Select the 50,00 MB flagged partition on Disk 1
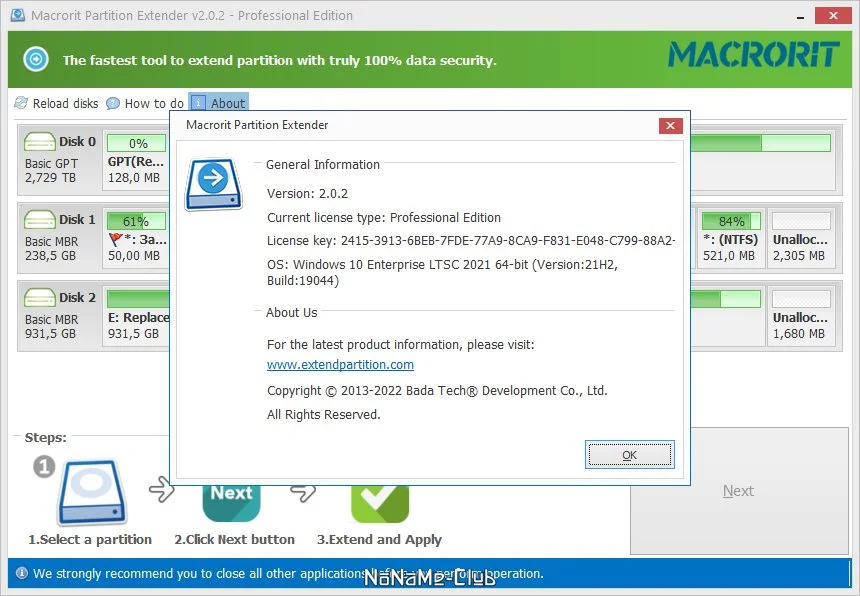Image resolution: width=860 pixels, height=596 pixels. [x=136, y=237]
